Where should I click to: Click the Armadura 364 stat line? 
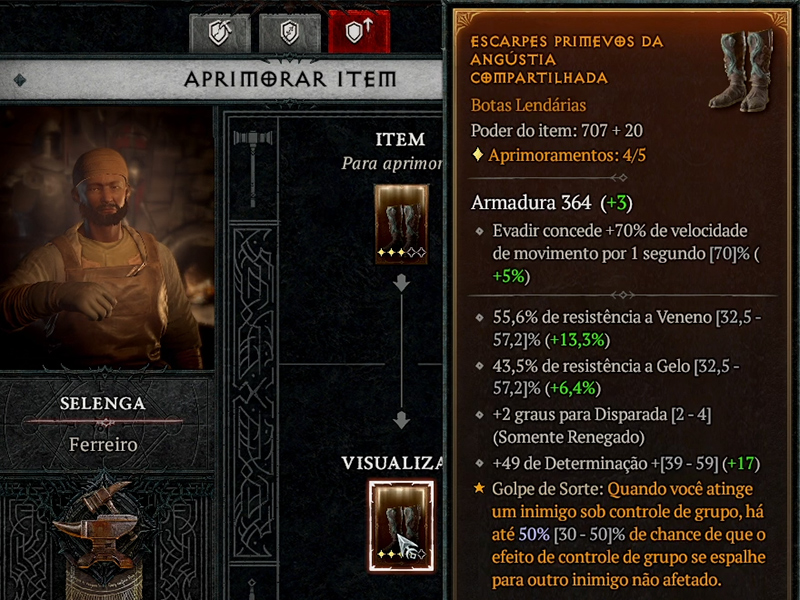(552, 203)
